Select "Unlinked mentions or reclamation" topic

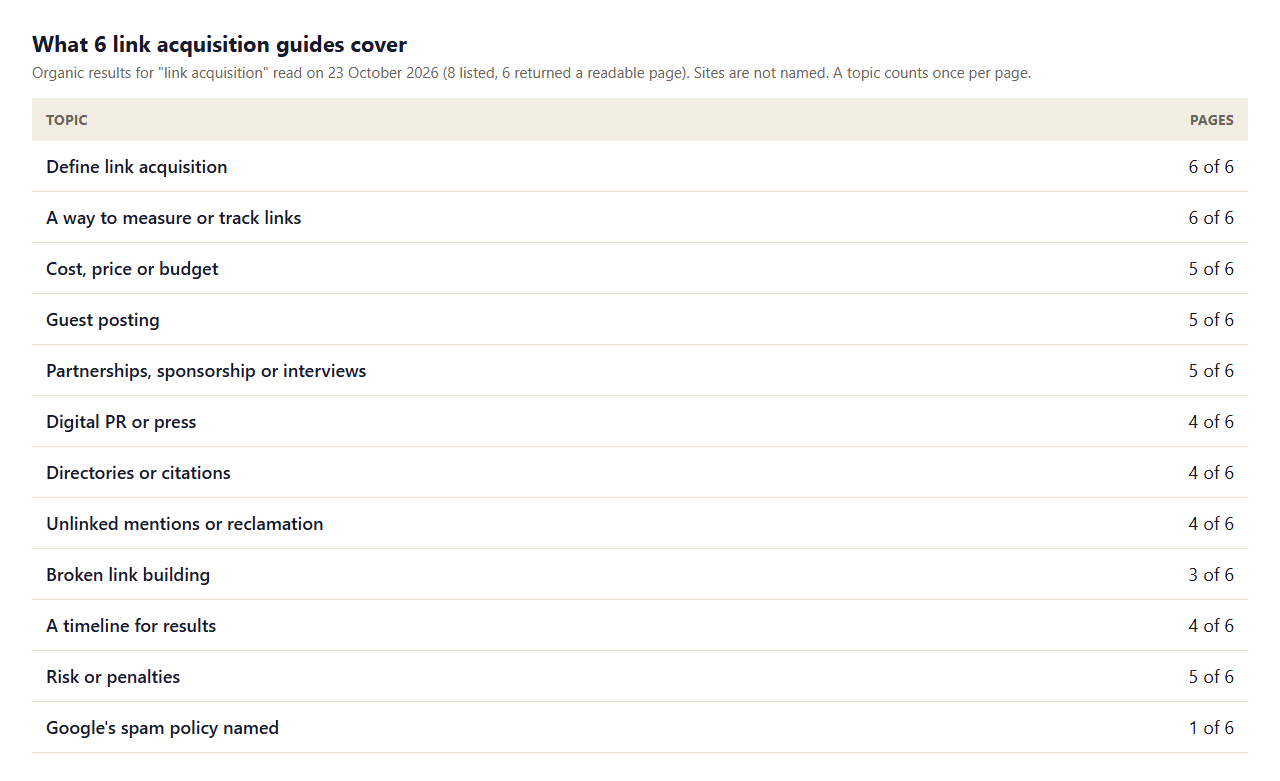[185, 524]
